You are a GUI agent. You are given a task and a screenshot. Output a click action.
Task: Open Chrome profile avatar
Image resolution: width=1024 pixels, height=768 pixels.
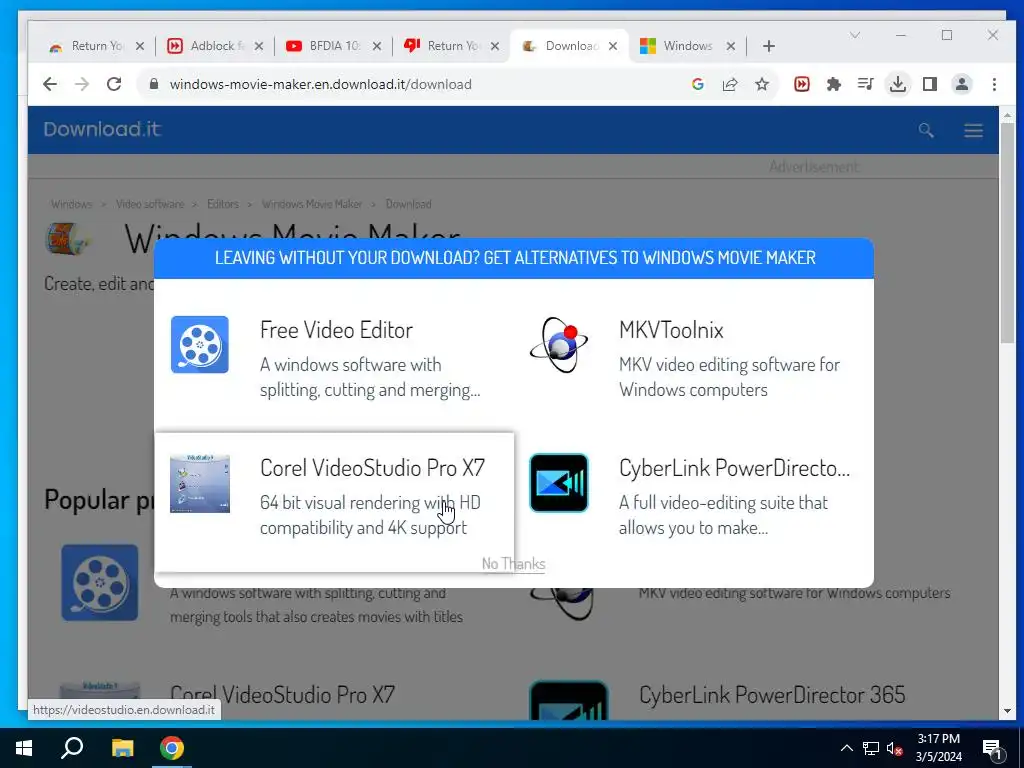[x=962, y=84]
